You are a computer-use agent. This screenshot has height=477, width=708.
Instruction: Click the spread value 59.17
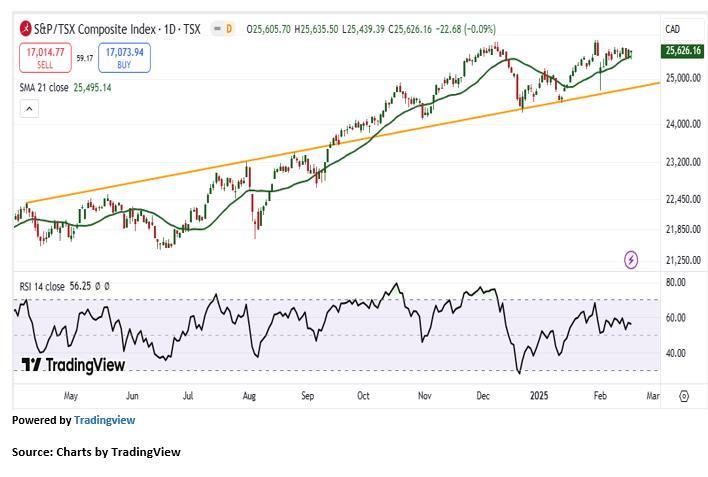click(x=85, y=58)
